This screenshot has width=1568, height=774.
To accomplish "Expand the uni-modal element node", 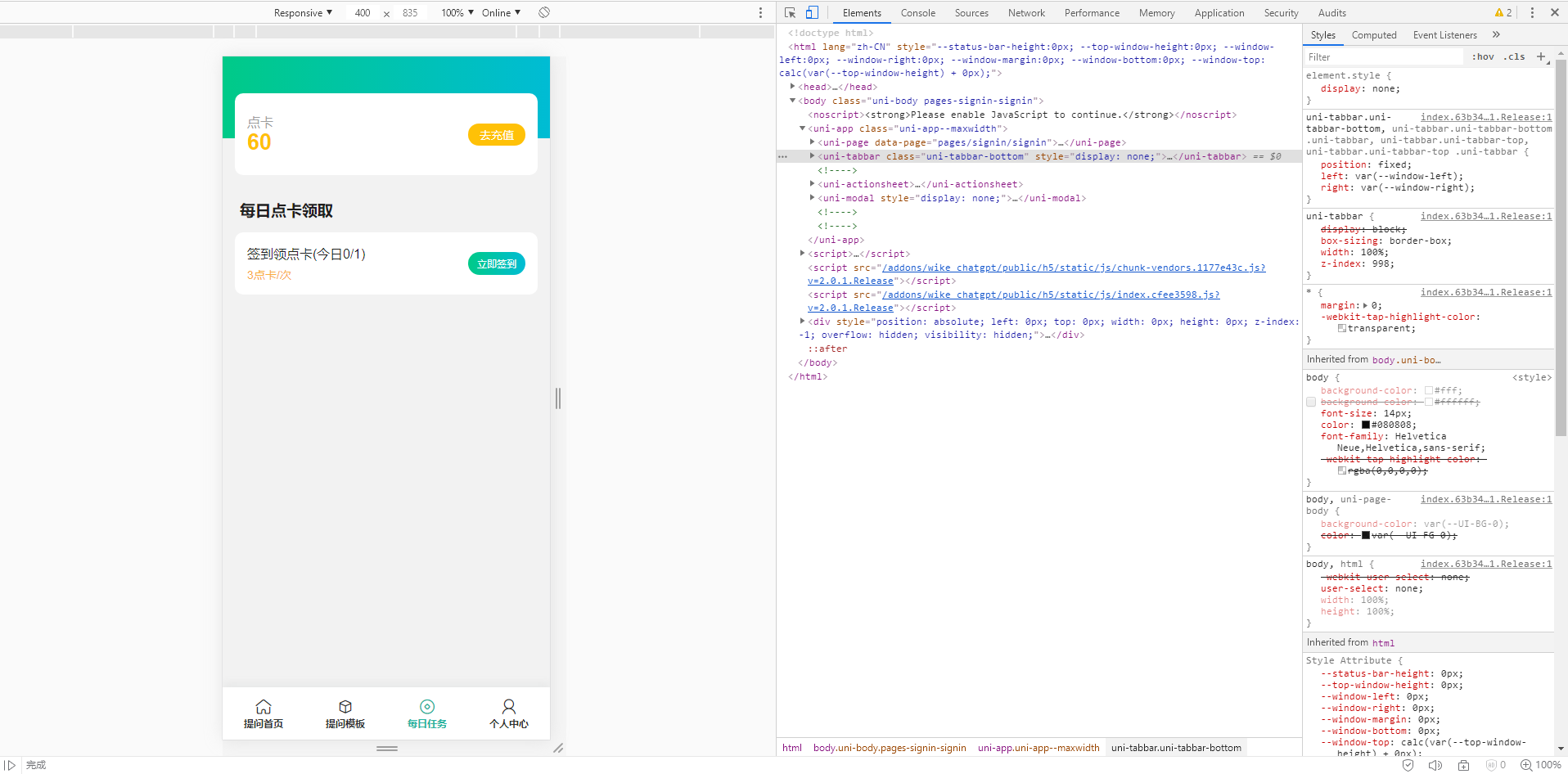I will [812, 198].
